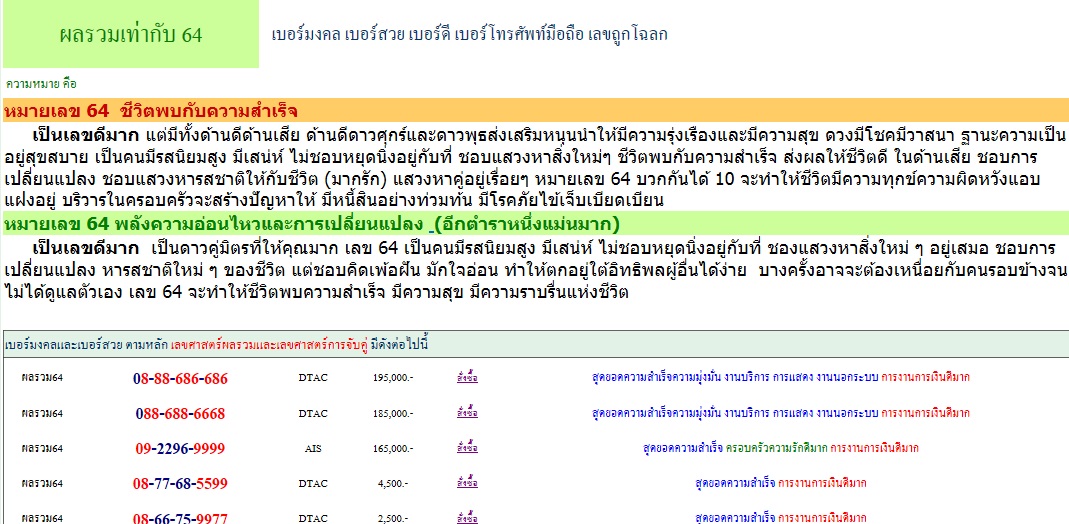The width and height of the screenshot is (1069, 524).
Task: Click the description in the 08-88-686-686 row
Action: point(781,377)
